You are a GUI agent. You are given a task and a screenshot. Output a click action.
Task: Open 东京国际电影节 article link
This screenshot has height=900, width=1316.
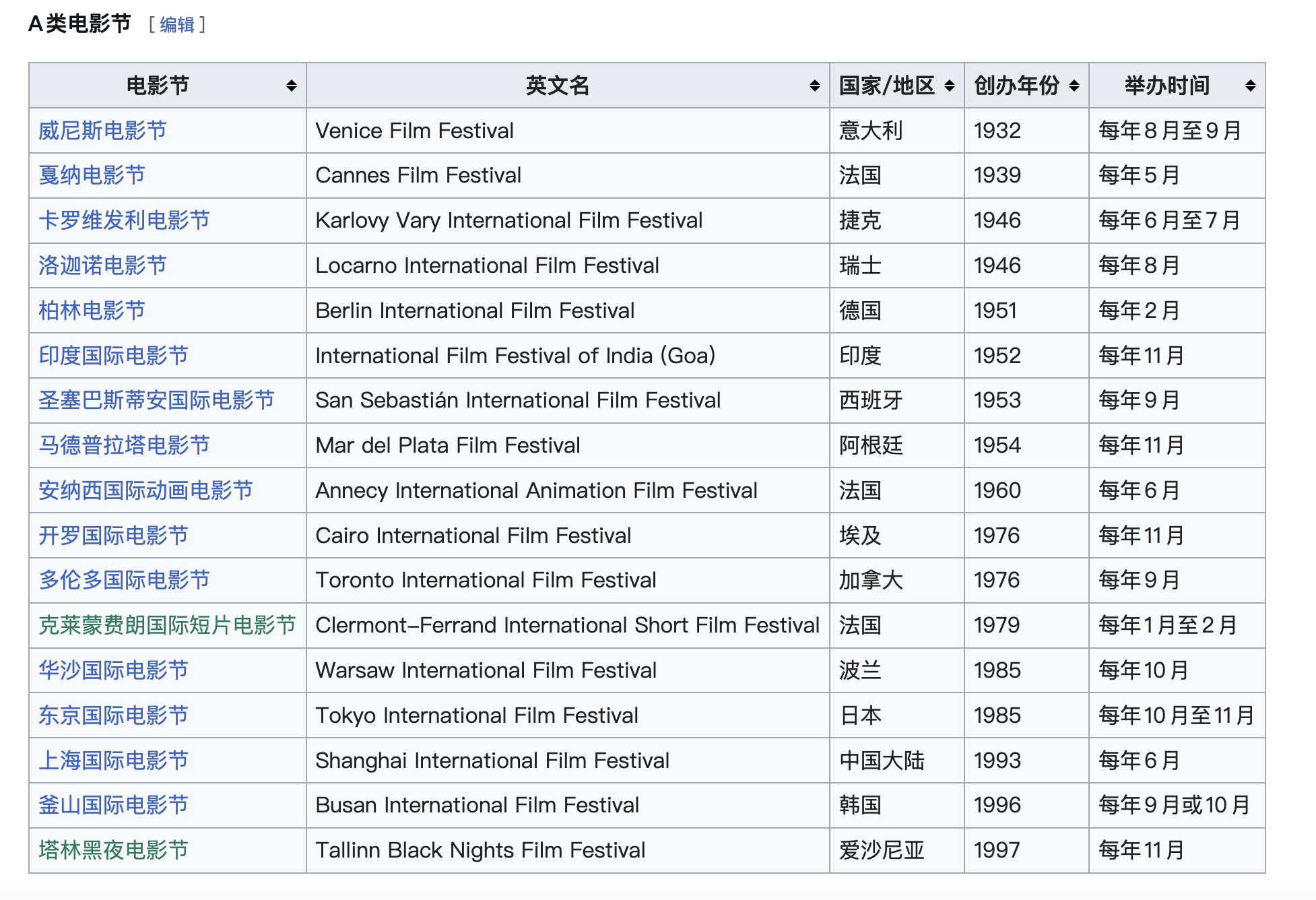(113, 715)
